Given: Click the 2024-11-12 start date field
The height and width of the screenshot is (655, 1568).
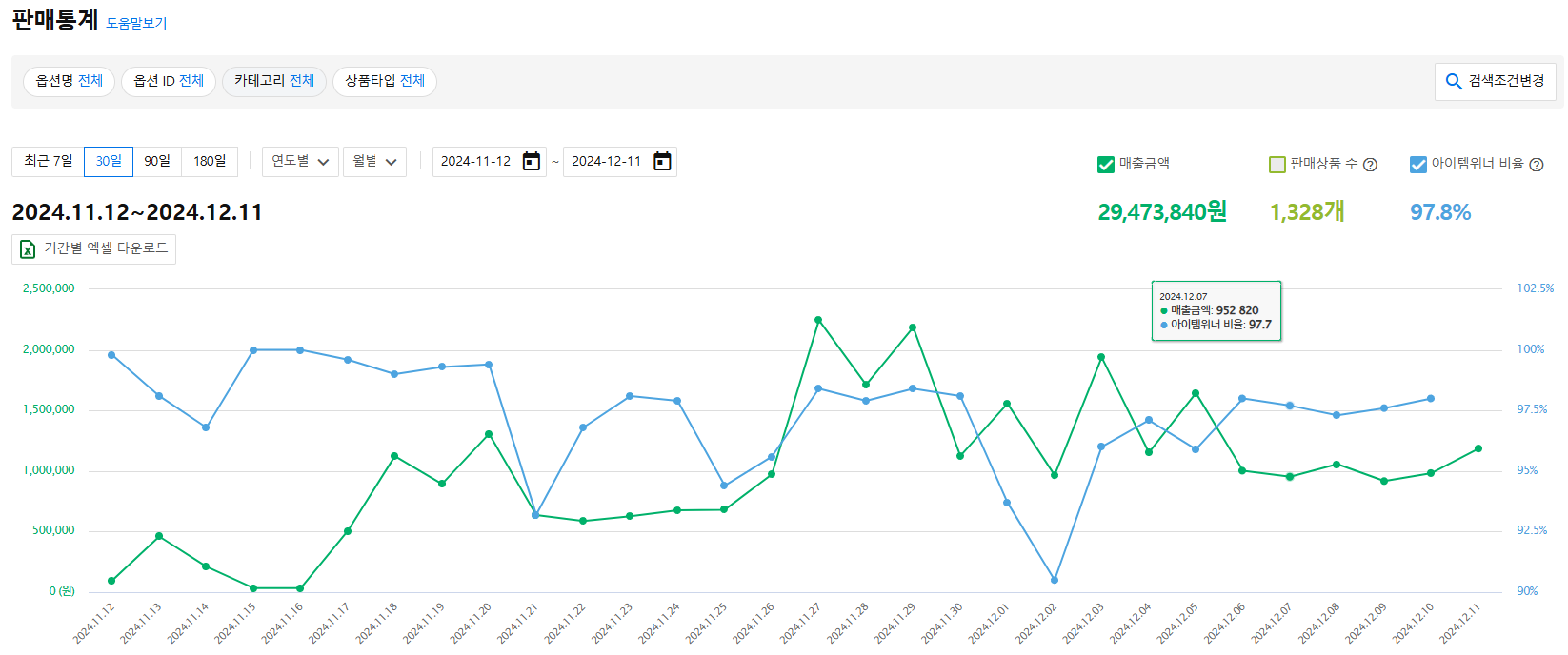Looking at the screenshot, I should [476, 162].
